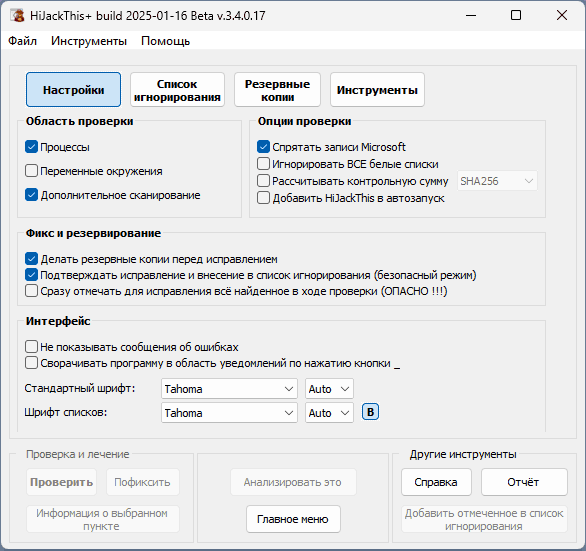Click the Фикс и резервирование heading
586x551 pixels.
[x=93, y=233]
